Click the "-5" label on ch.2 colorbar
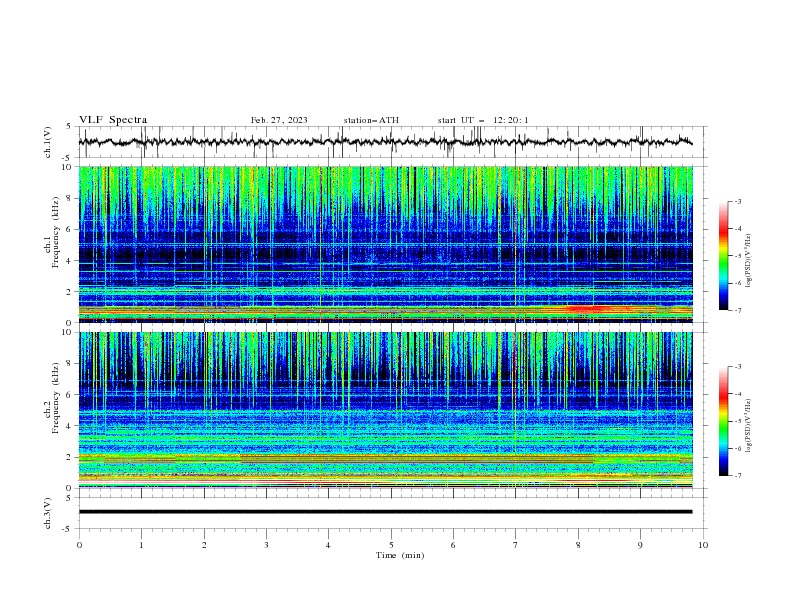792x612 pixels. pyautogui.click(x=737, y=421)
